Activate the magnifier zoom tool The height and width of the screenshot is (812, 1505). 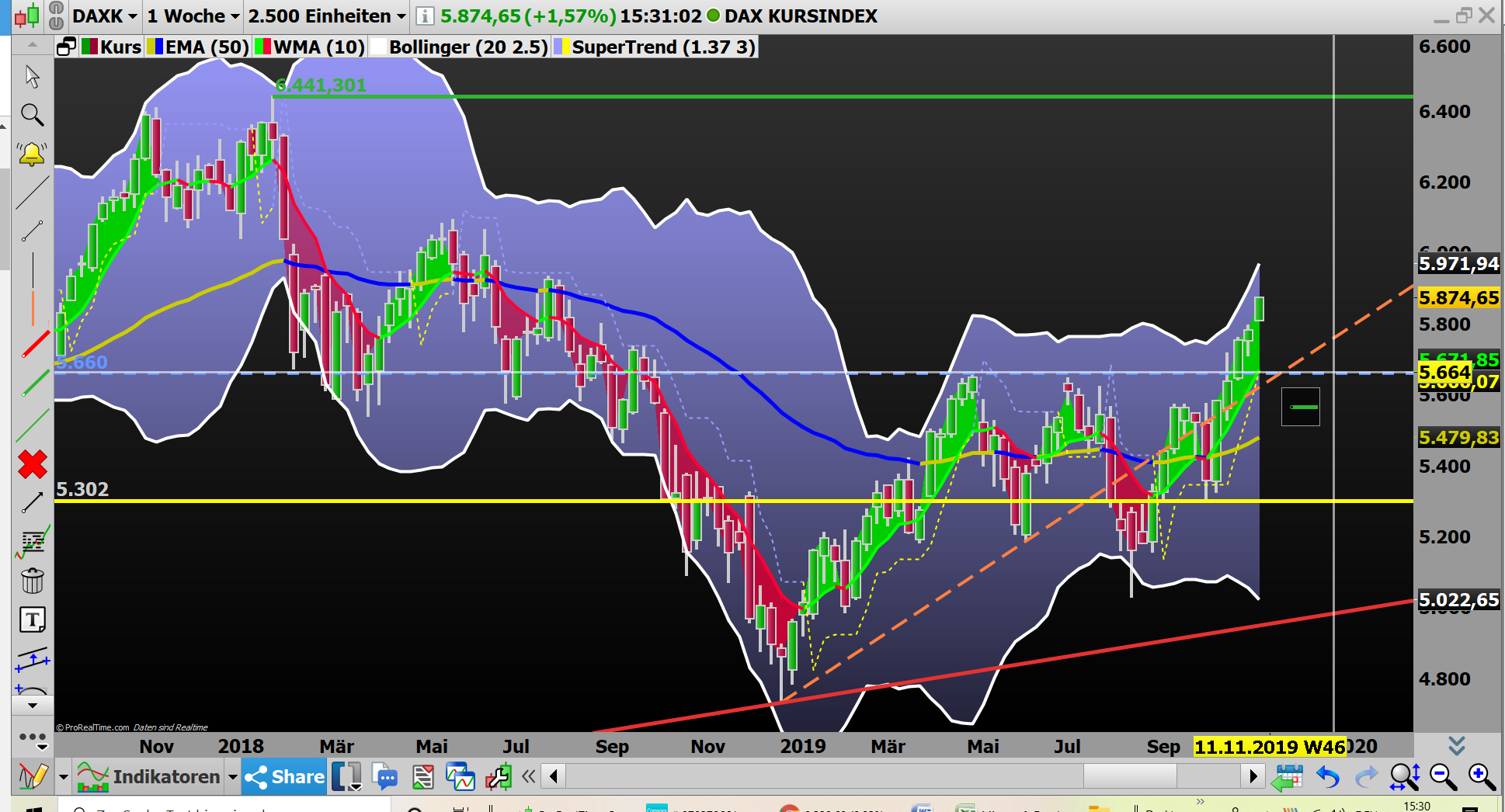(33, 115)
